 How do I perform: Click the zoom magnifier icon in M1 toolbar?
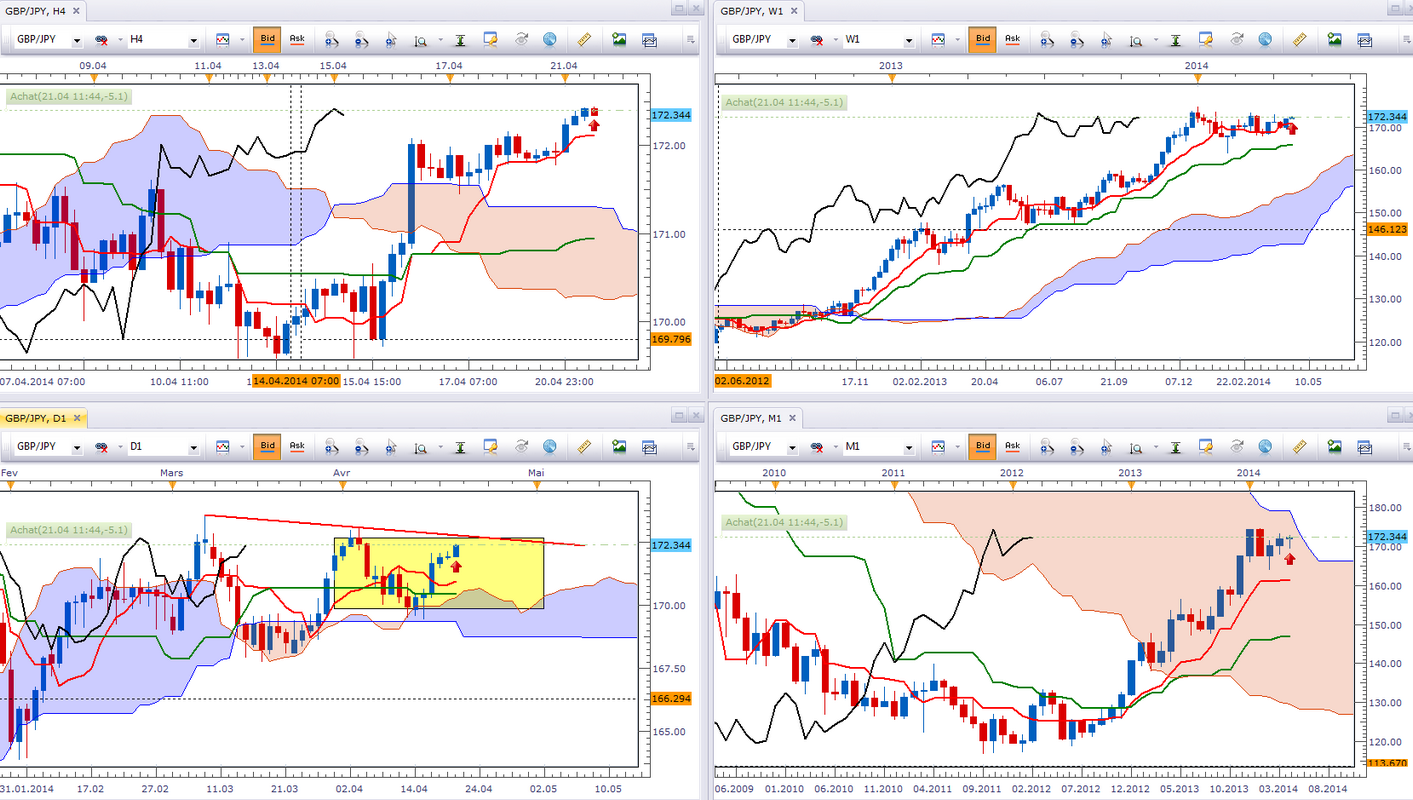click(x=1136, y=447)
